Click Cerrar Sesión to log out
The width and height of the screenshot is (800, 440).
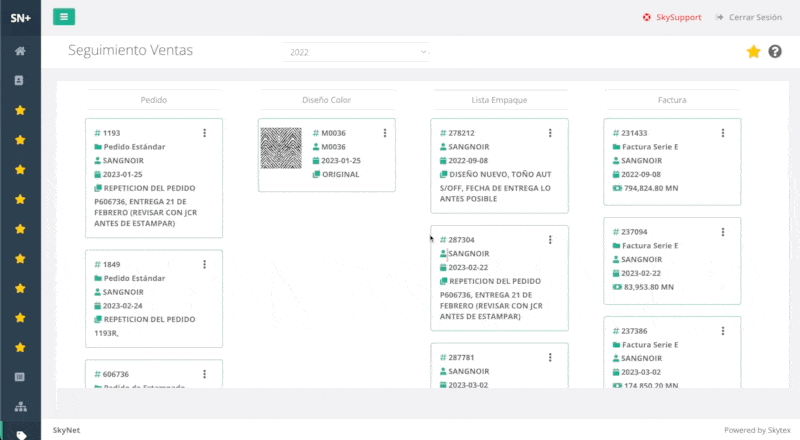coord(749,17)
